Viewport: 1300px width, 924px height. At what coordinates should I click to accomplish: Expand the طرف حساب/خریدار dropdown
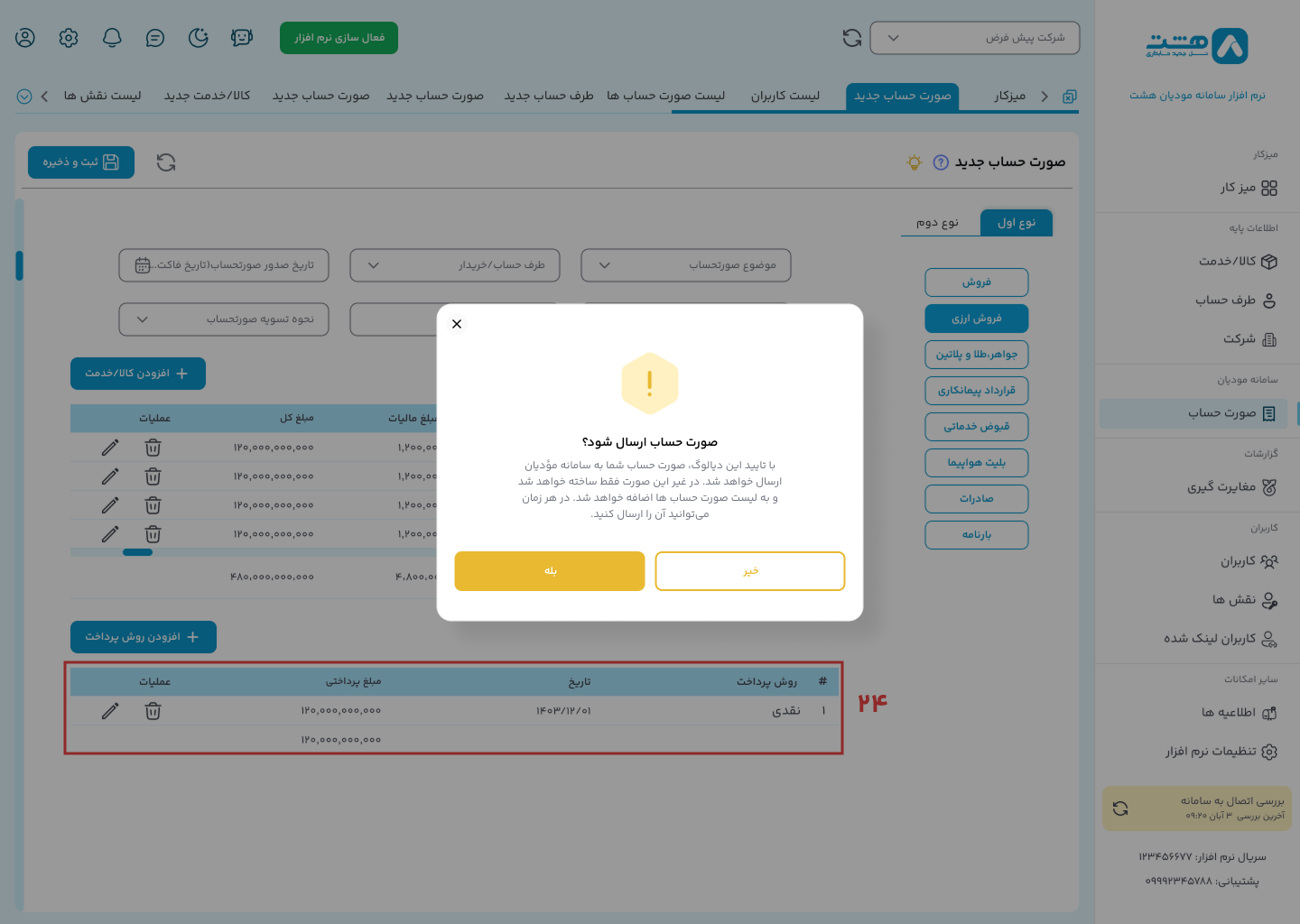[454, 264]
